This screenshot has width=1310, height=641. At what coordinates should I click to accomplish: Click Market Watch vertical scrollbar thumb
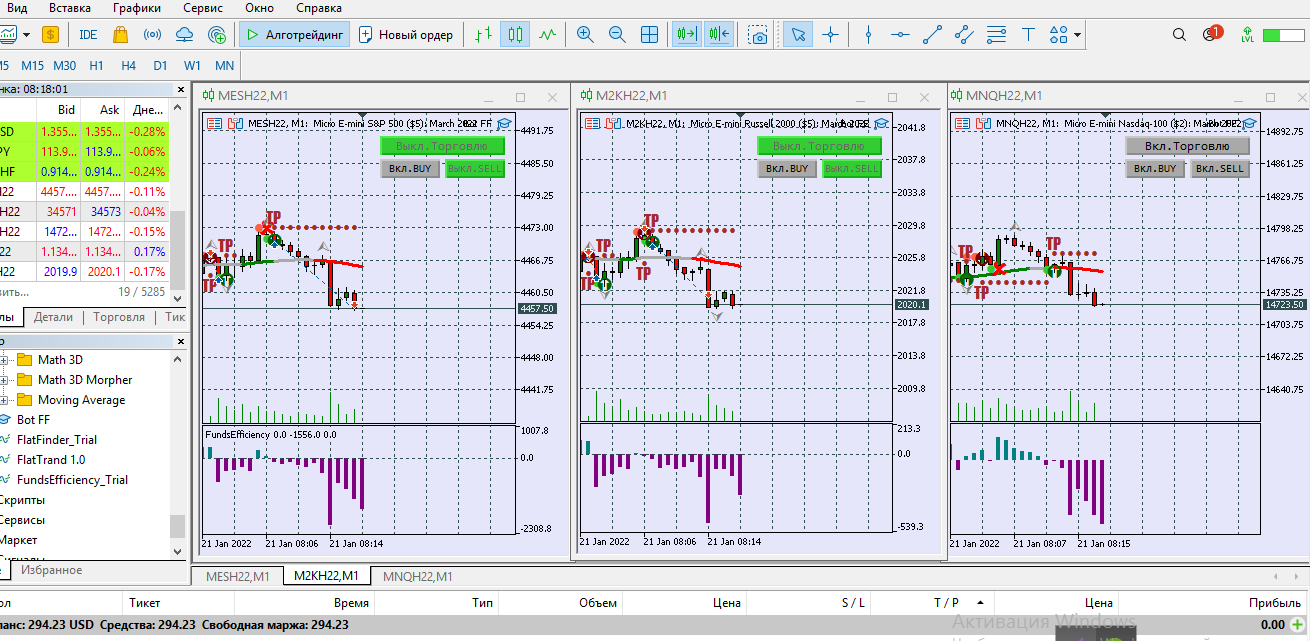[x=178, y=248]
